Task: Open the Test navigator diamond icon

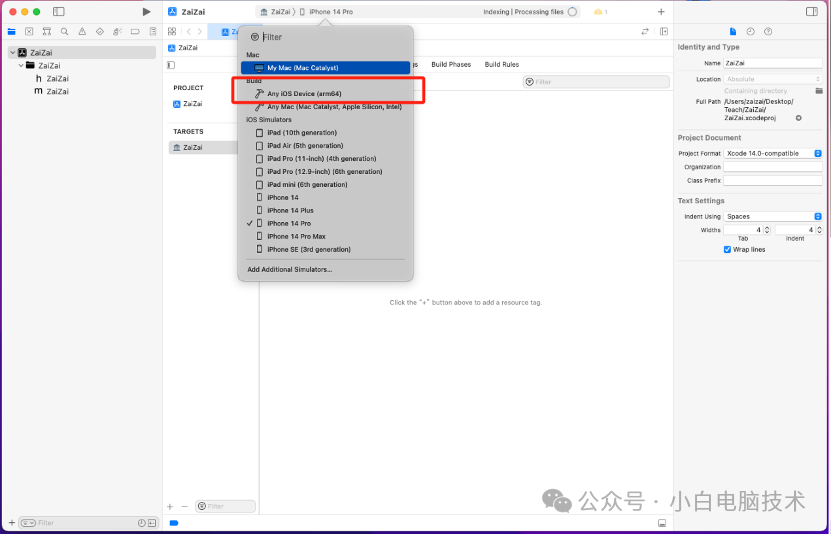Action: click(100, 32)
